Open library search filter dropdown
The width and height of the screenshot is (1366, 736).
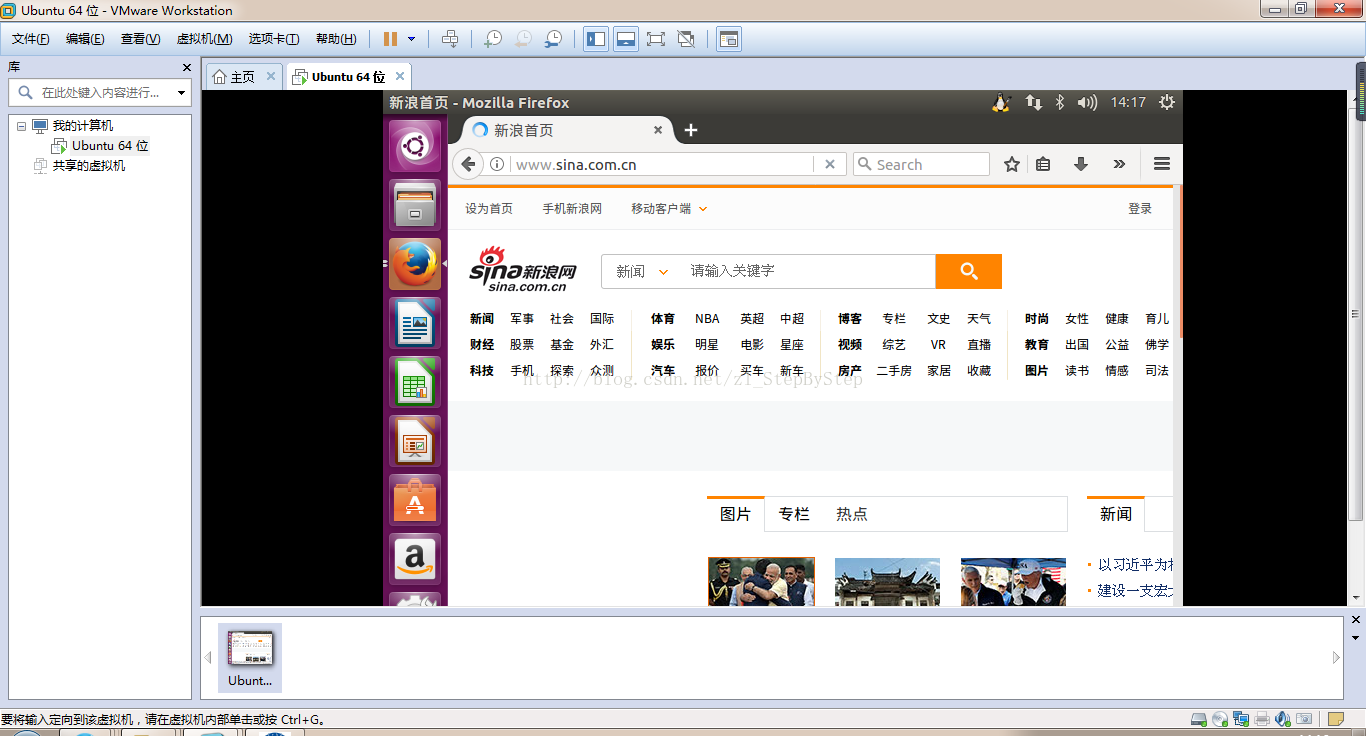[181, 93]
